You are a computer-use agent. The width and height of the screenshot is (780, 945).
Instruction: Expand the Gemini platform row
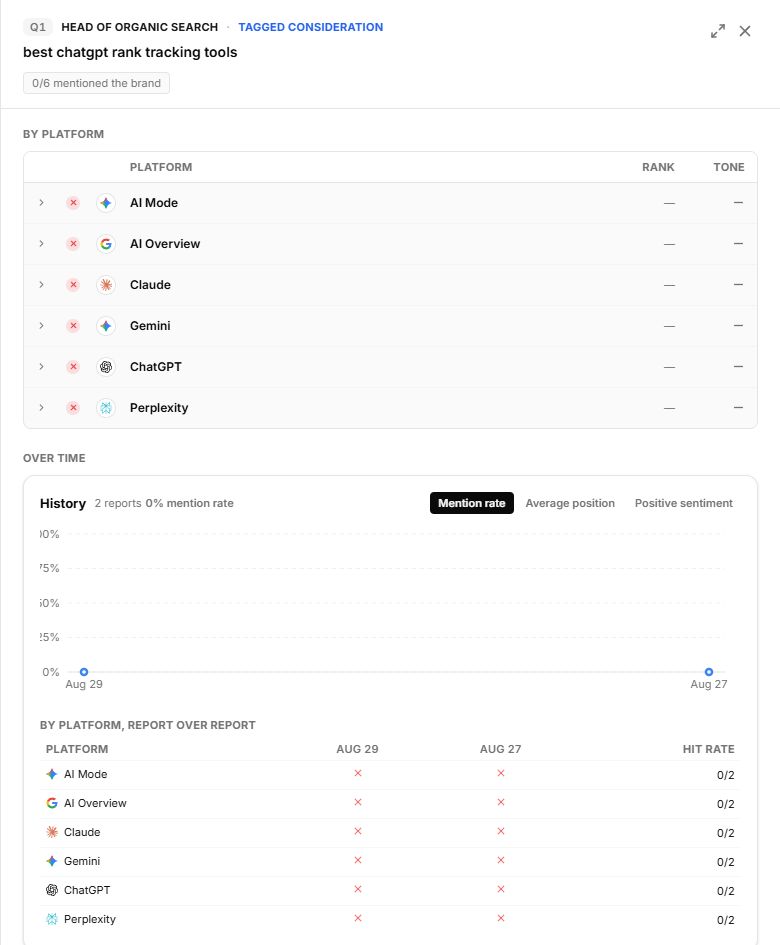41,325
